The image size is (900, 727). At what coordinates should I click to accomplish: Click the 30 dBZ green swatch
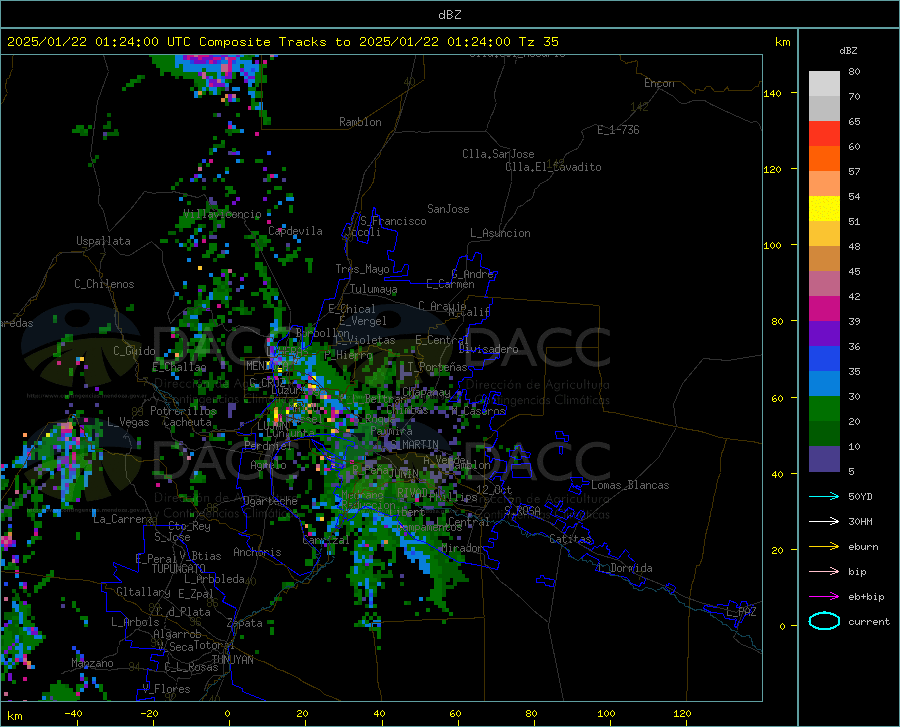[x=824, y=409]
